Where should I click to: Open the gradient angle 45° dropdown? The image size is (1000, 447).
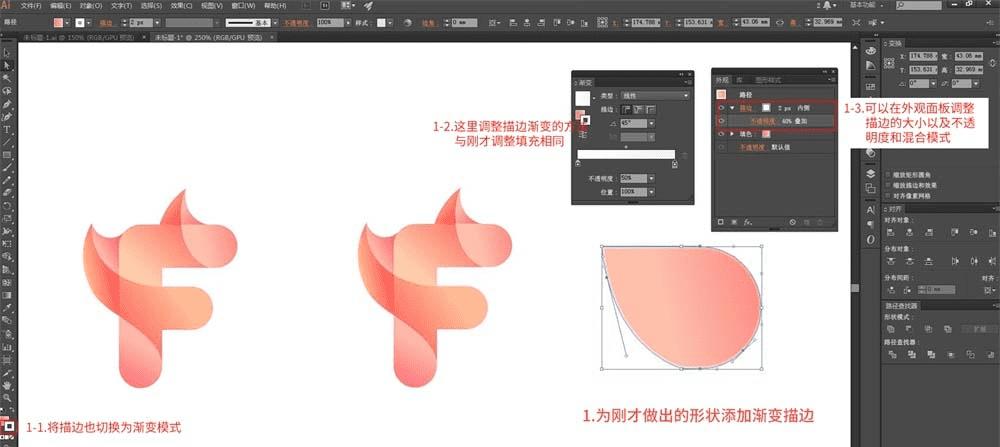[651, 123]
